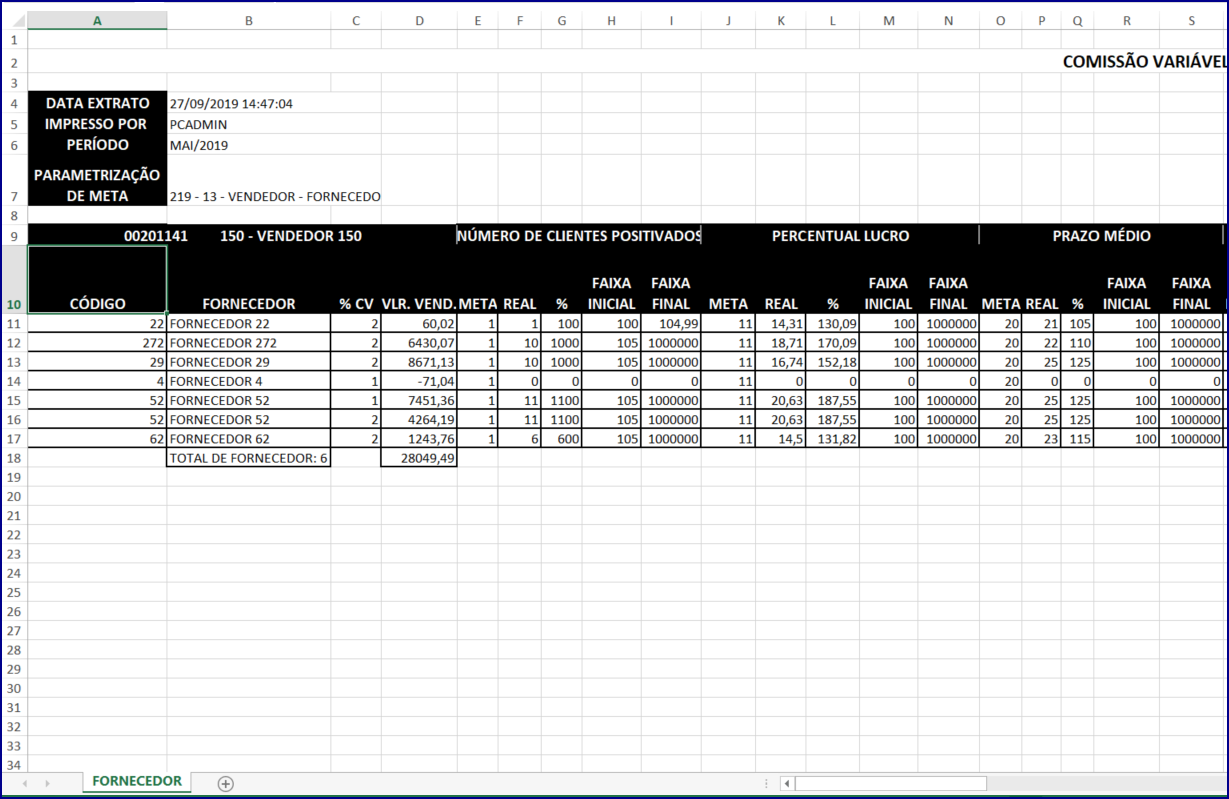The image size is (1229, 799).
Task: Select column B header
Action: [248, 20]
